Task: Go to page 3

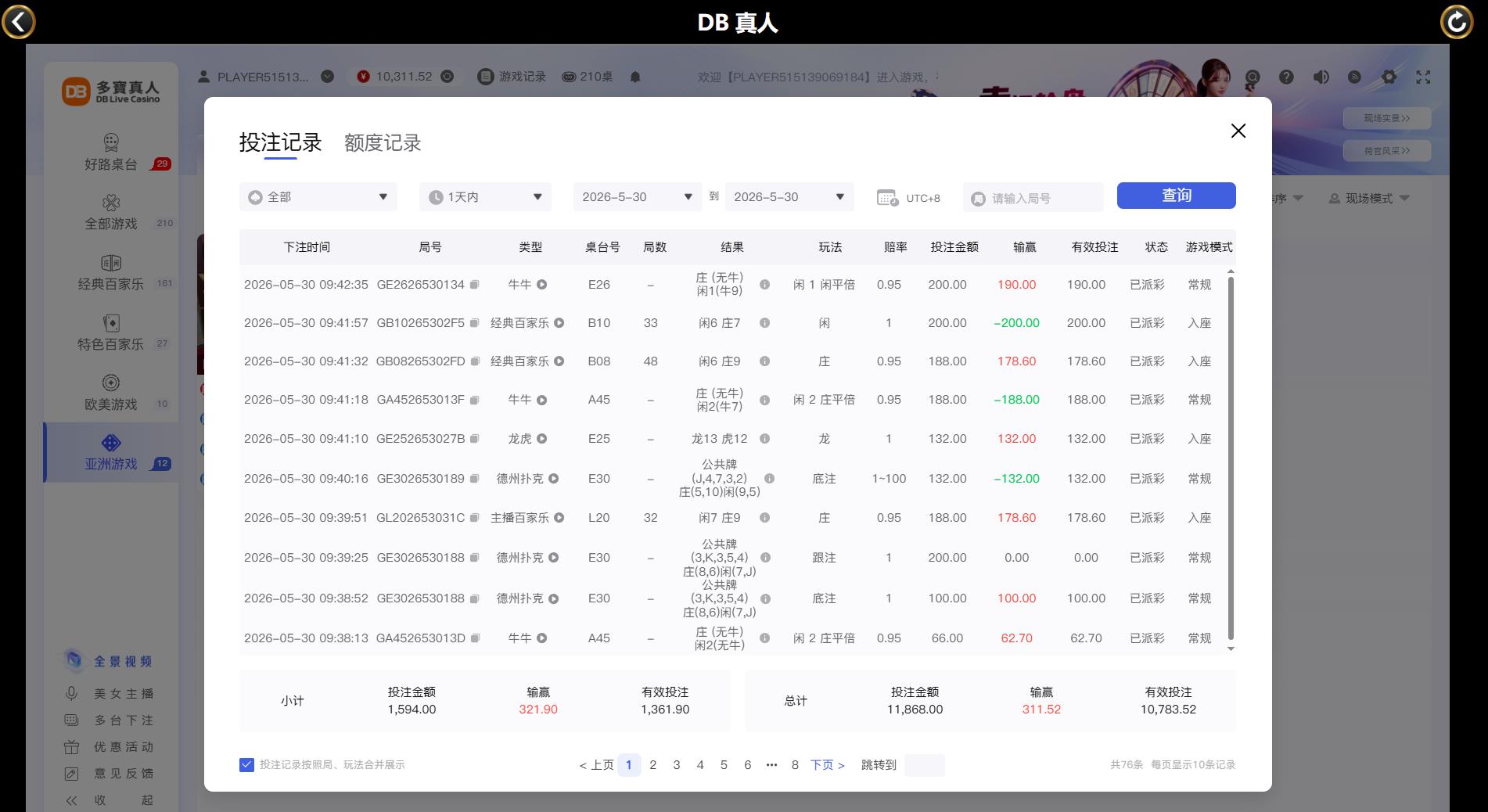Action: click(676, 765)
